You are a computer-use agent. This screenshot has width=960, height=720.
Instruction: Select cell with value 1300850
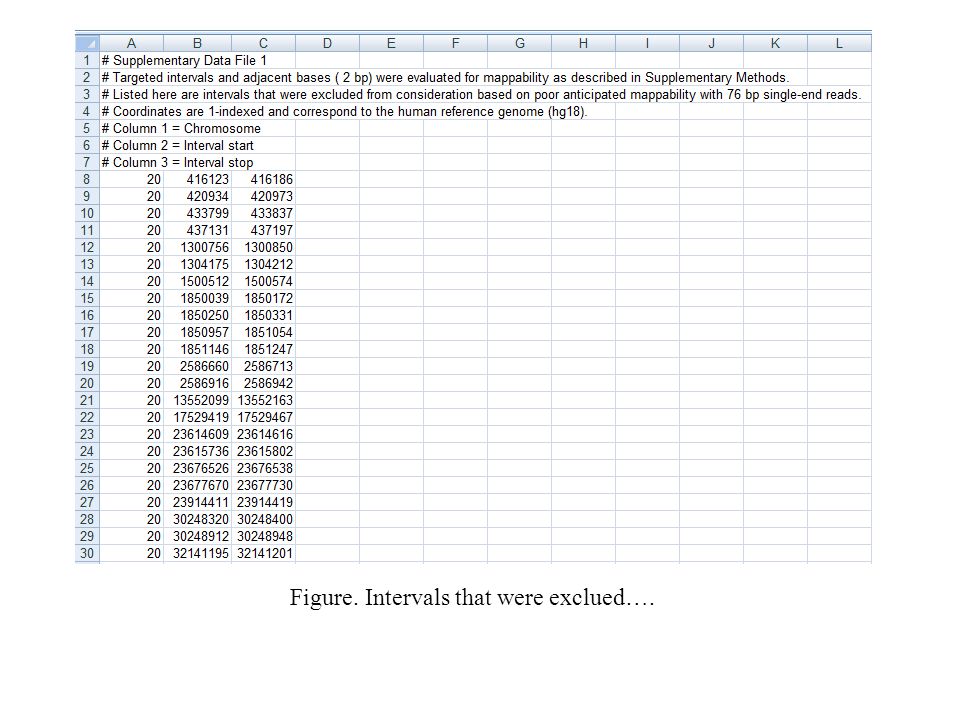[x=263, y=247]
